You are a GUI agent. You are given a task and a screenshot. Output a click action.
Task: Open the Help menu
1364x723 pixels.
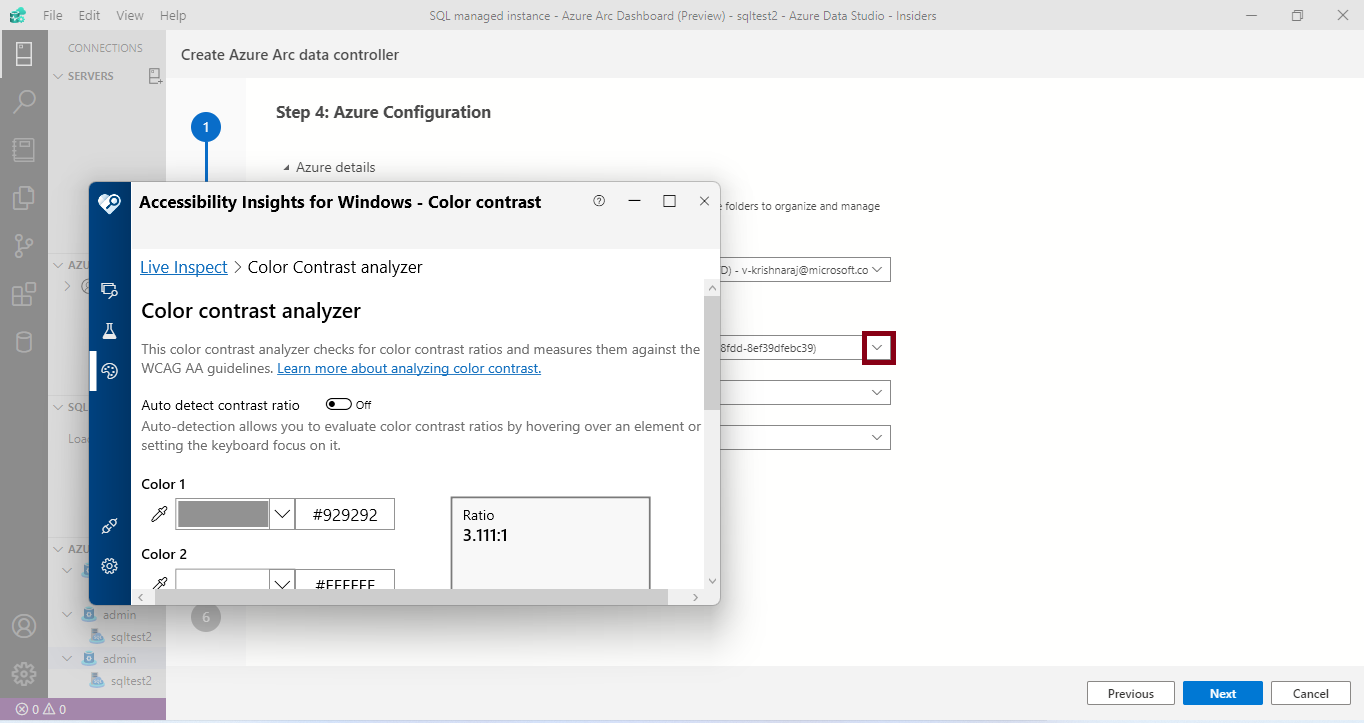172,15
